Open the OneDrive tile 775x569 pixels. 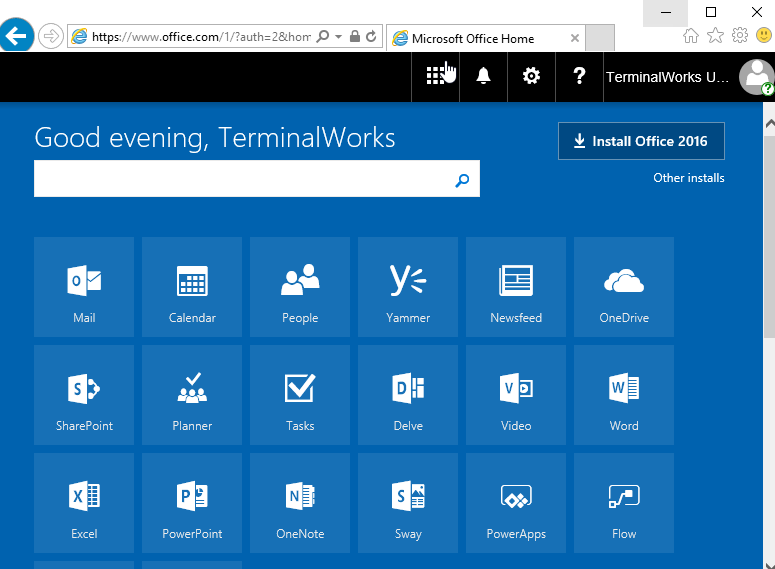tap(624, 287)
